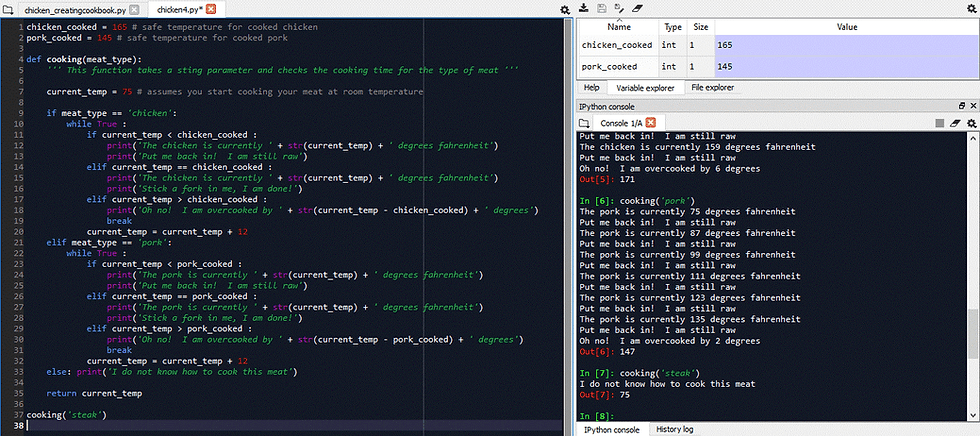Click 'Out[6]: 147' in the console

tap(606, 352)
